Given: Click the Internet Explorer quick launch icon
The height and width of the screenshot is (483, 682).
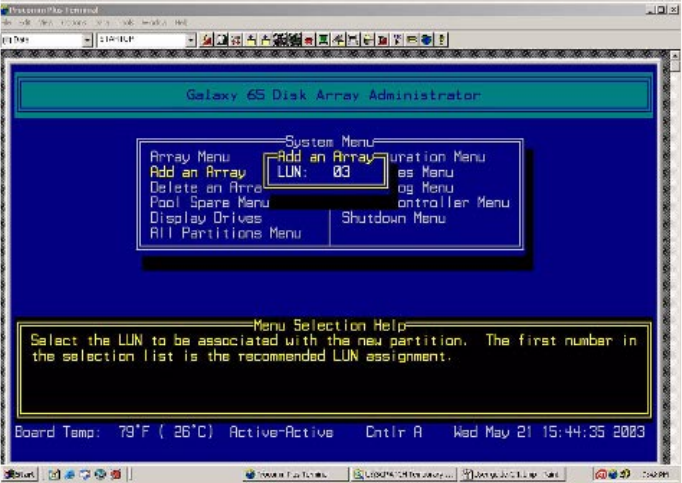Looking at the screenshot, I should point(74,473).
